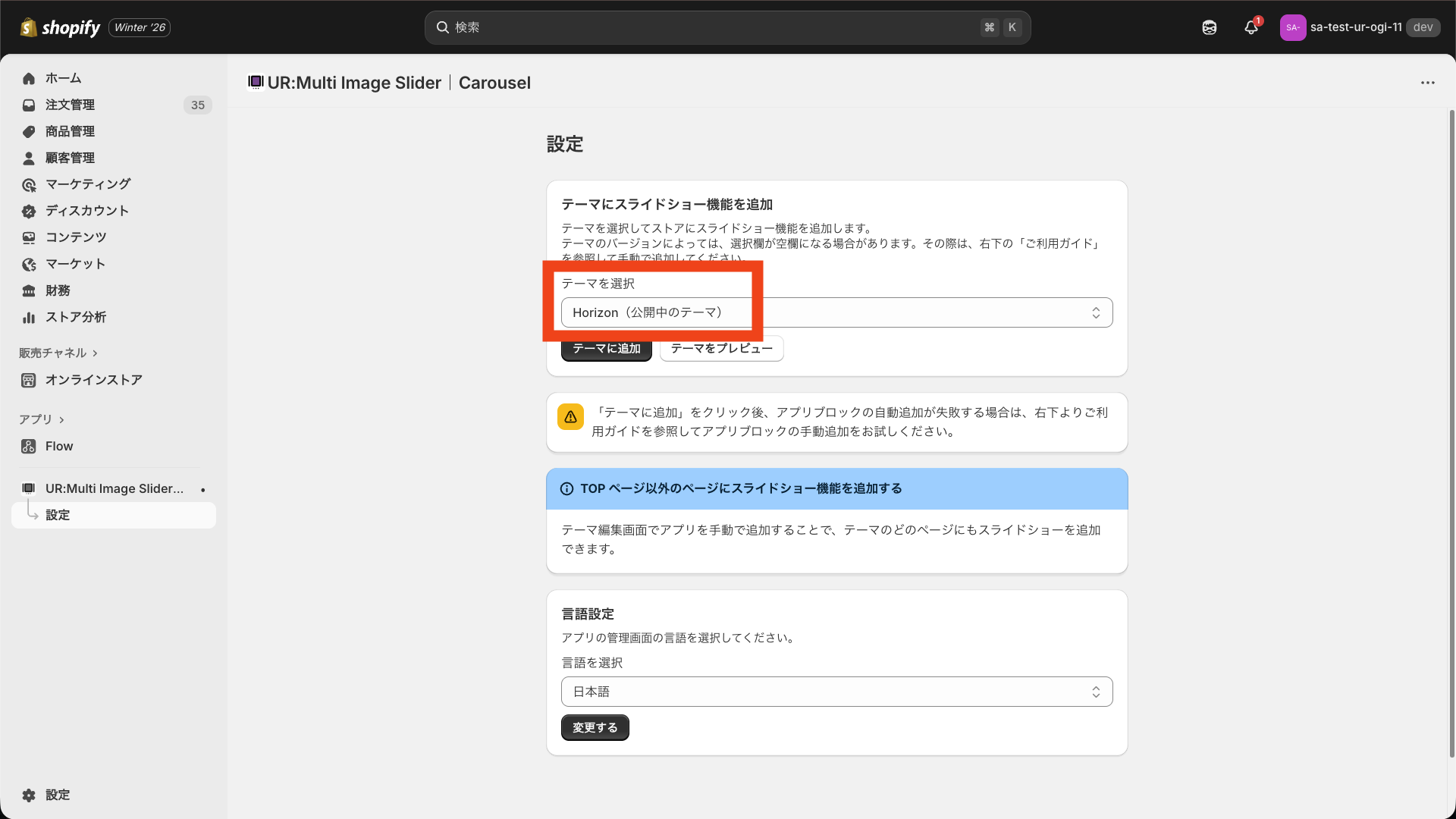Open the 言語を選択 dropdown

[836, 691]
